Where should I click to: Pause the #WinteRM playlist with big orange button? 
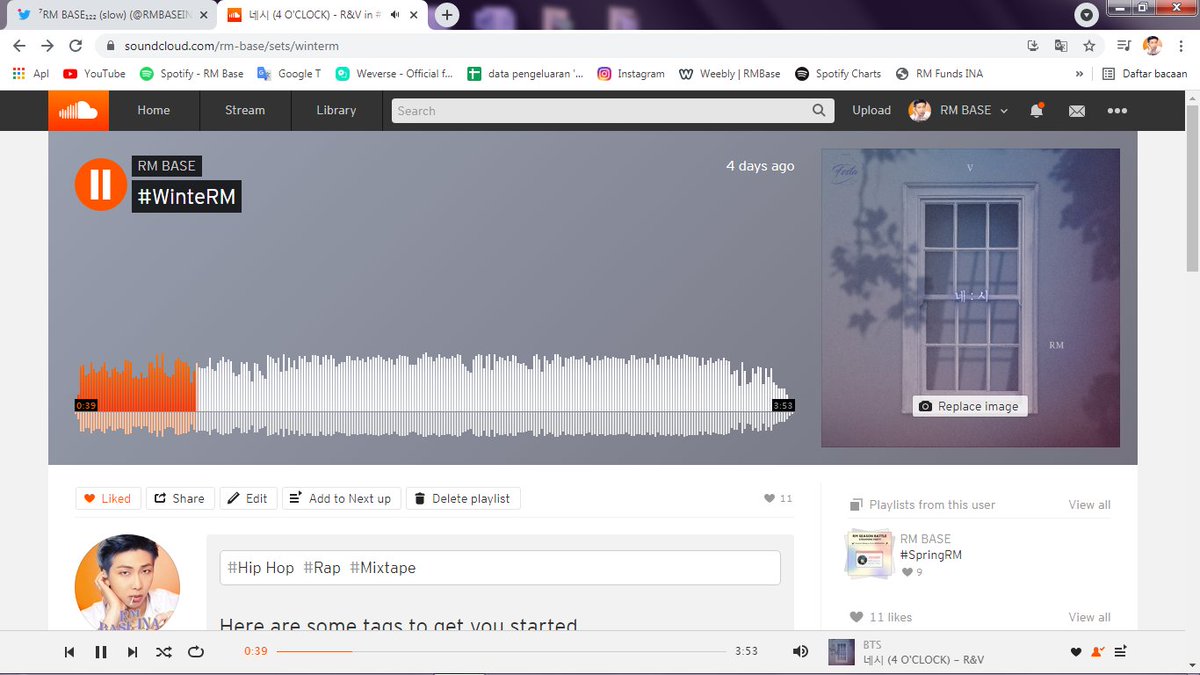[100, 184]
